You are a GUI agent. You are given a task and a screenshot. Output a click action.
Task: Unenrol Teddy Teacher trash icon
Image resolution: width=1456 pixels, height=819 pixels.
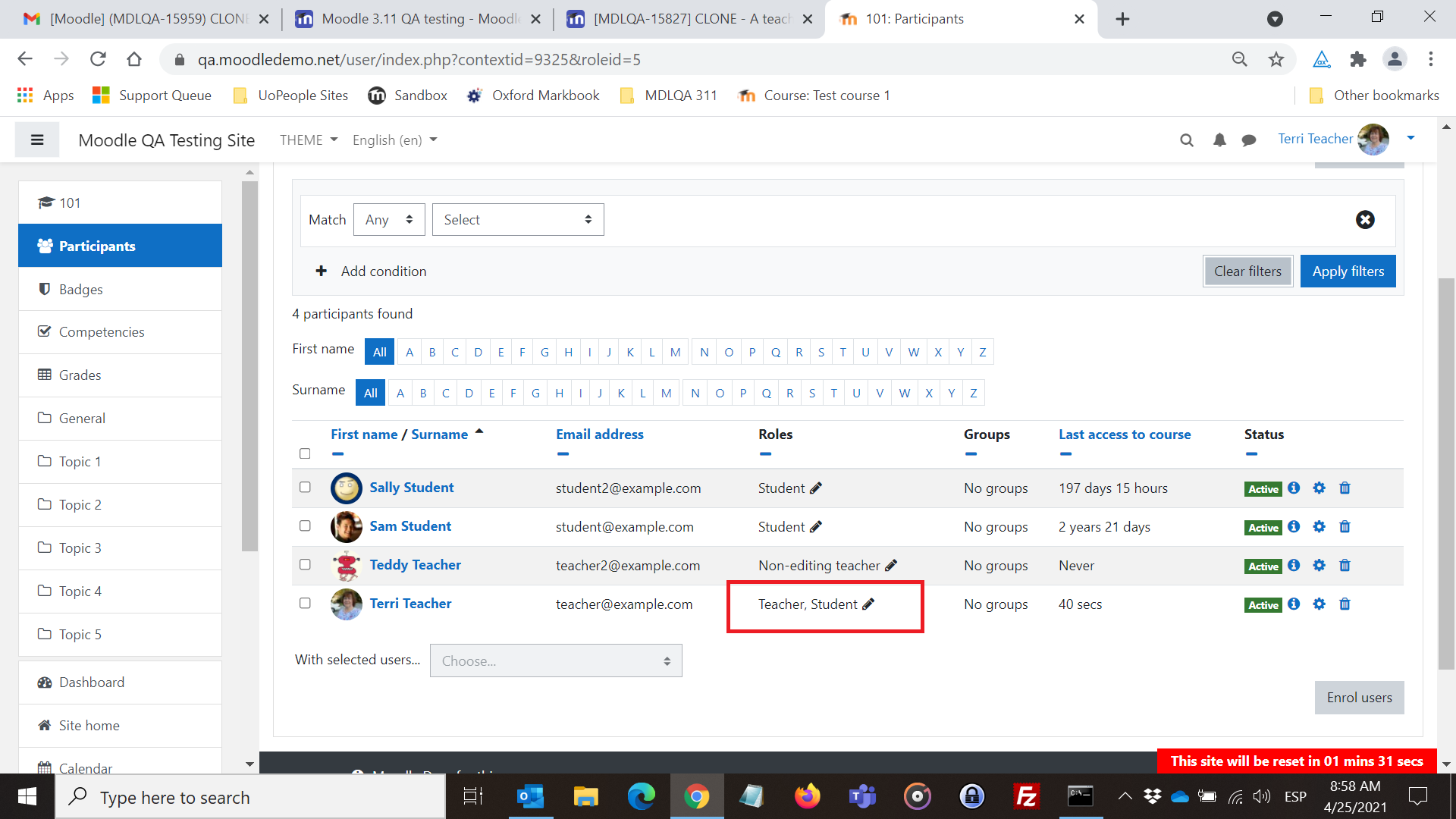pyautogui.click(x=1345, y=566)
